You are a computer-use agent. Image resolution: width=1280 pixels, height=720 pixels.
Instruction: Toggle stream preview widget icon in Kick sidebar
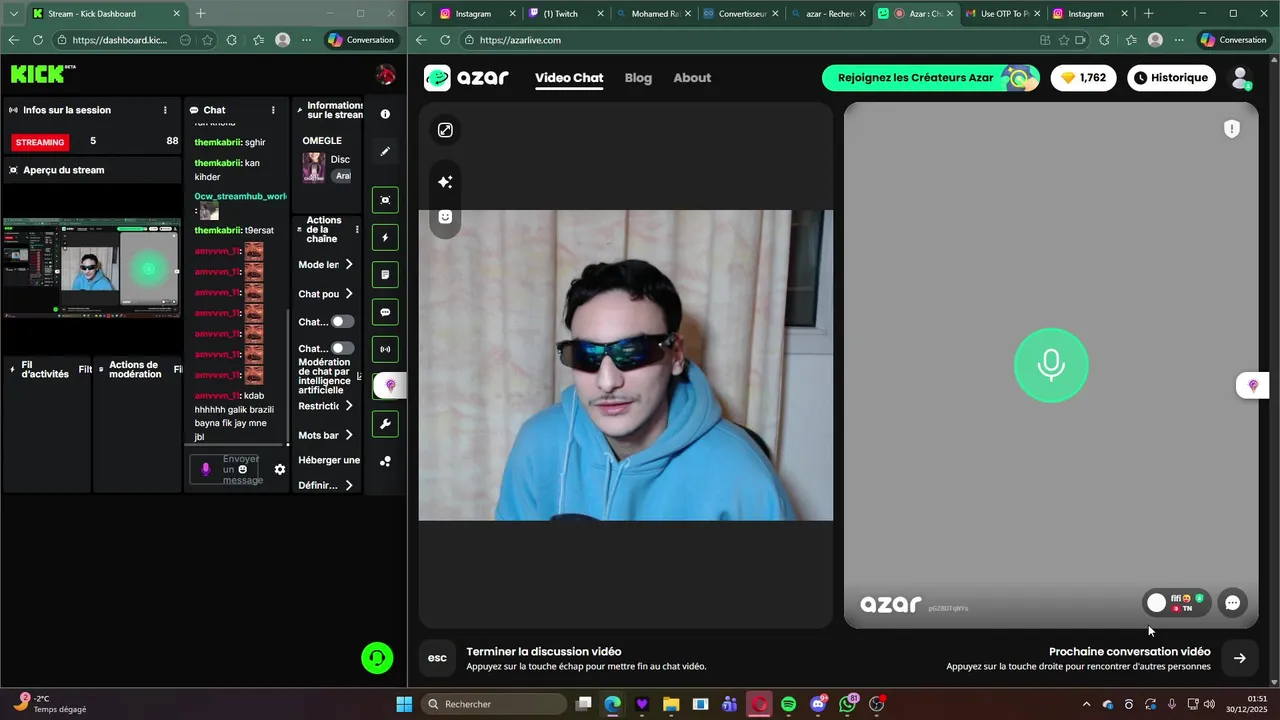[x=385, y=200]
